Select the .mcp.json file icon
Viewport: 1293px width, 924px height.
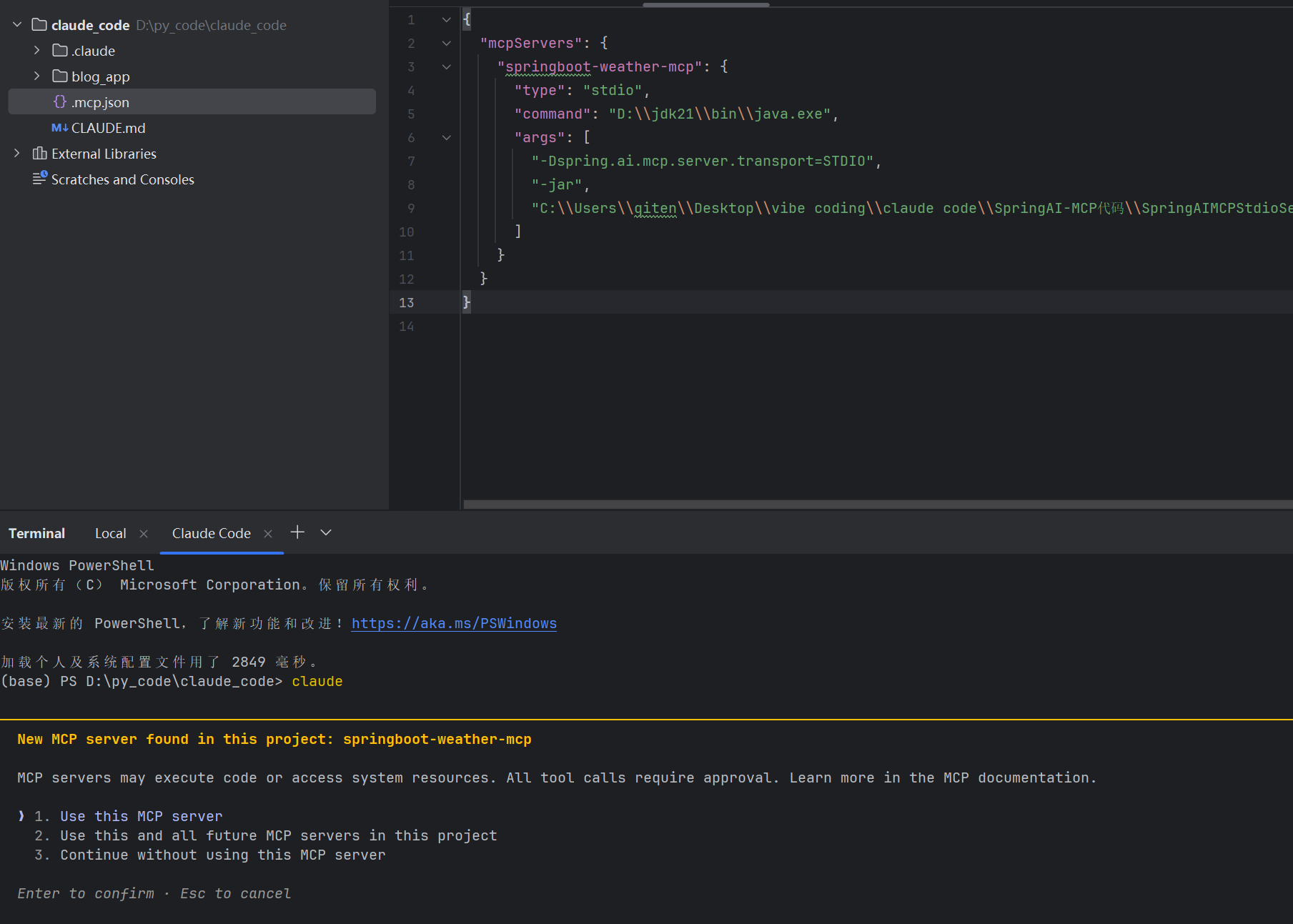[60, 102]
